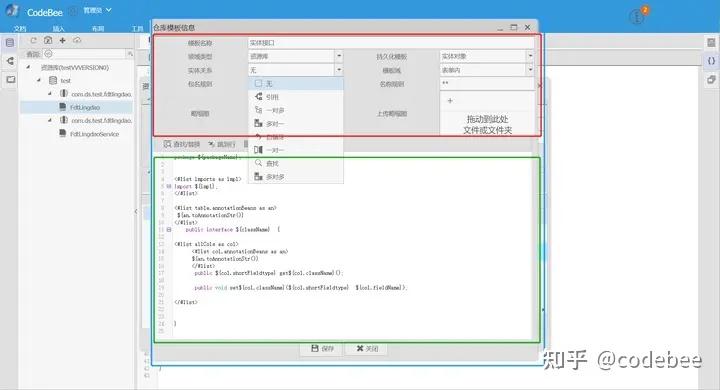Click the top icon in right sidebar

[x=711, y=43]
